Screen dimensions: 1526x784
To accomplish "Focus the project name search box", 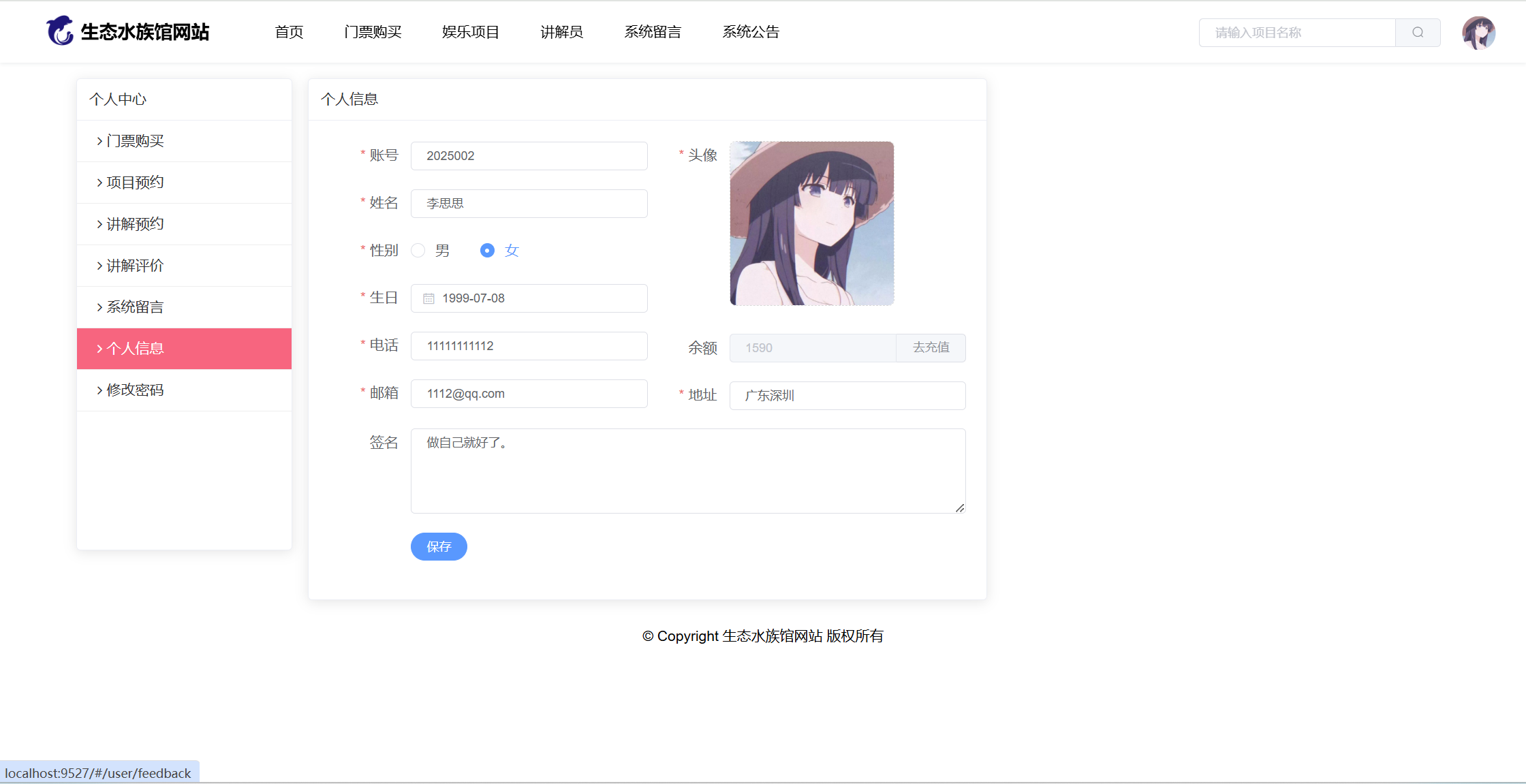I will (x=1297, y=33).
